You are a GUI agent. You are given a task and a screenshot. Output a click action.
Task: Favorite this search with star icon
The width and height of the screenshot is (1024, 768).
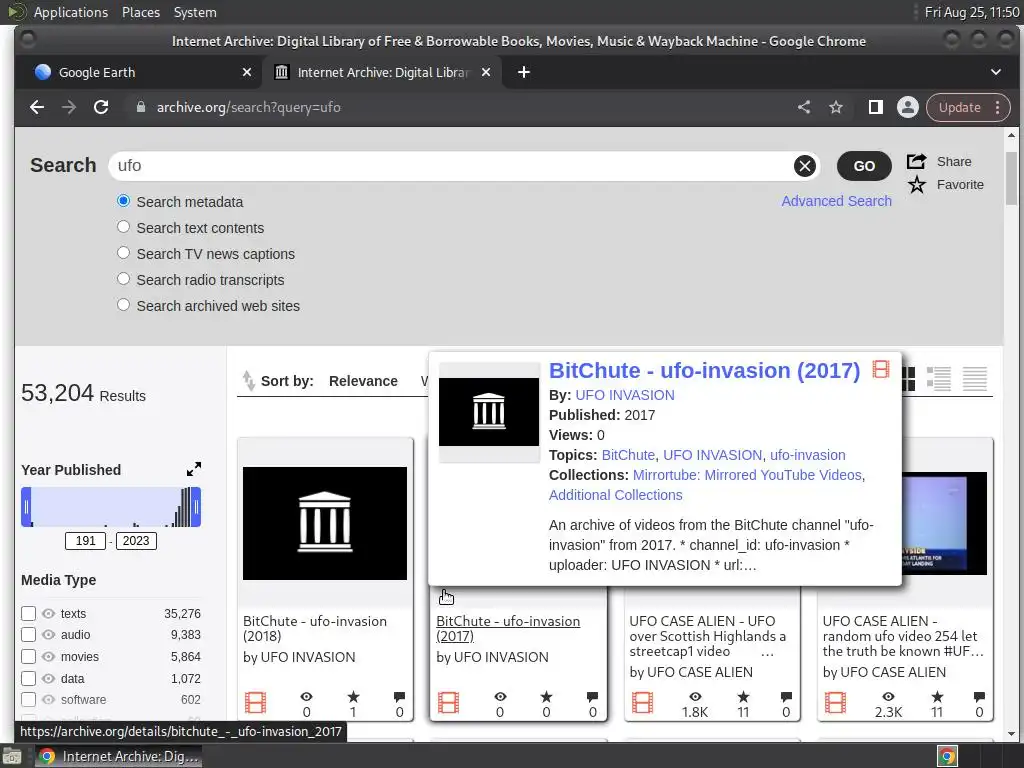coord(917,185)
